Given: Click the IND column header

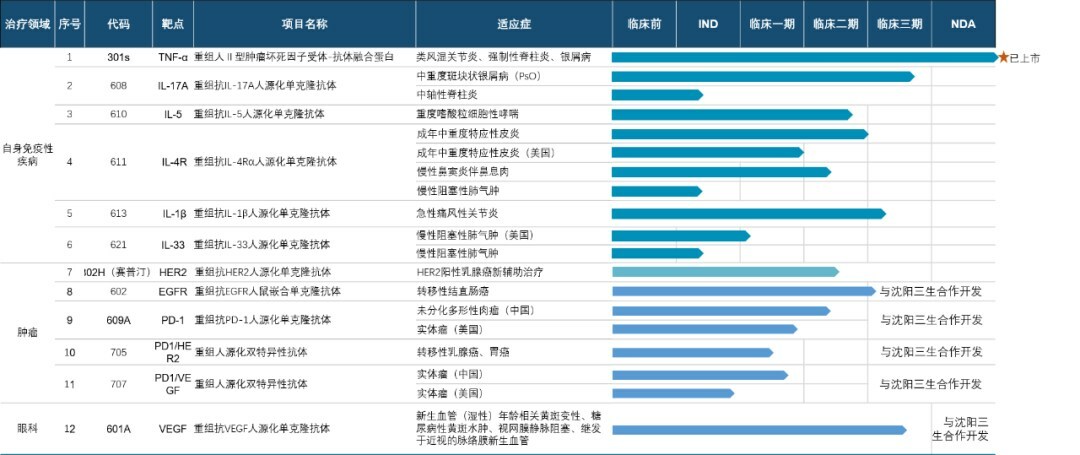Looking at the screenshot, I should point(707,23).
